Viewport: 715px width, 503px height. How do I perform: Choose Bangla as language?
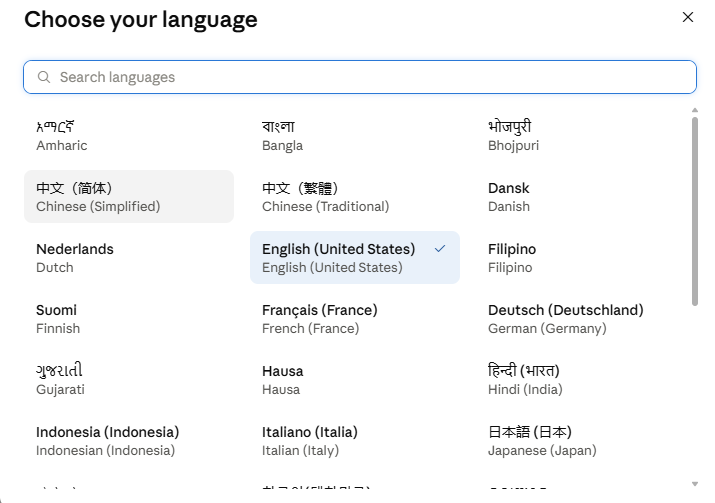pos(355,136)
